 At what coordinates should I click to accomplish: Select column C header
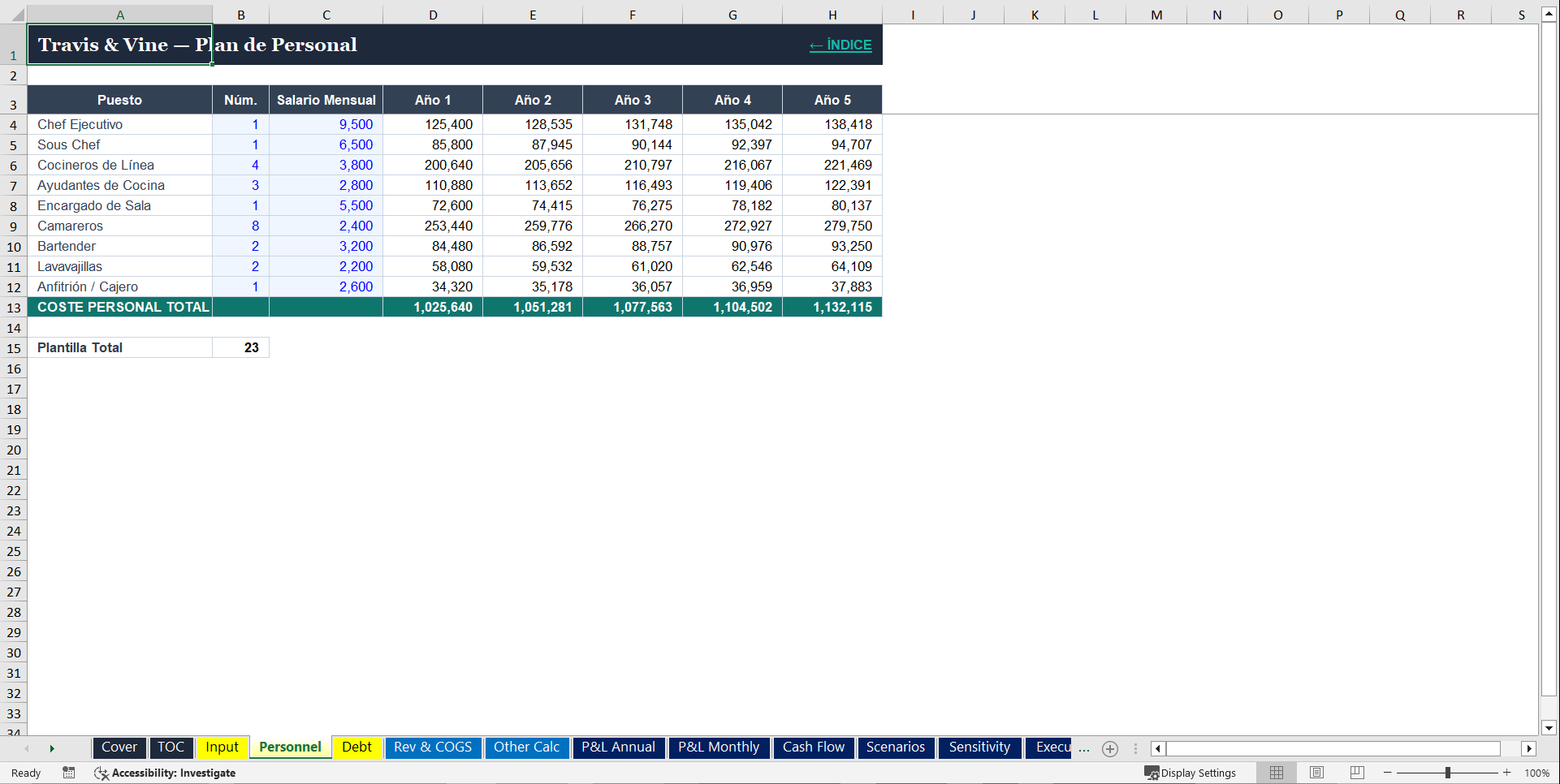pyautogui.click(x=326, y=15)
